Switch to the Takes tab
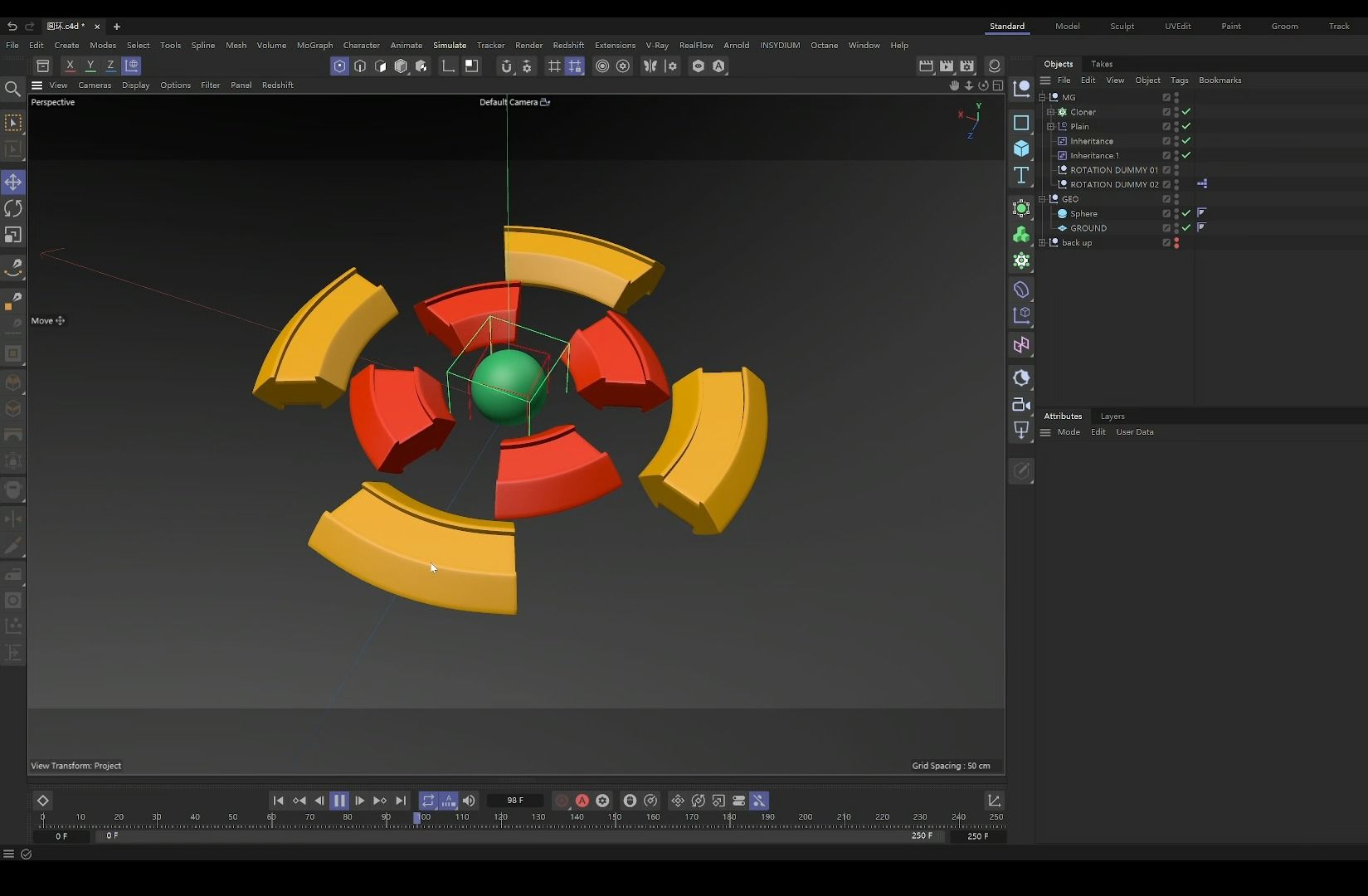This screenshot has height=896, width=1368. [1102, 64]
